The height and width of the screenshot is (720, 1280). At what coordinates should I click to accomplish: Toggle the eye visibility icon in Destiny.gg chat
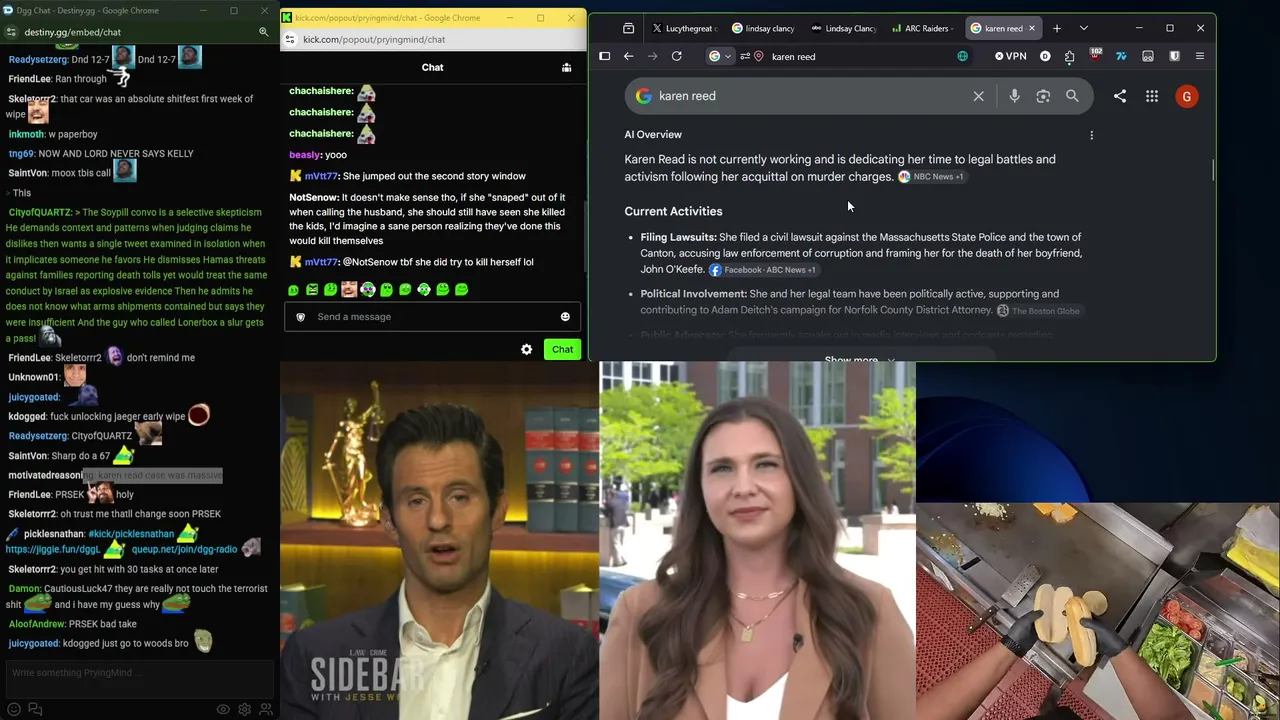click(223, 709)
